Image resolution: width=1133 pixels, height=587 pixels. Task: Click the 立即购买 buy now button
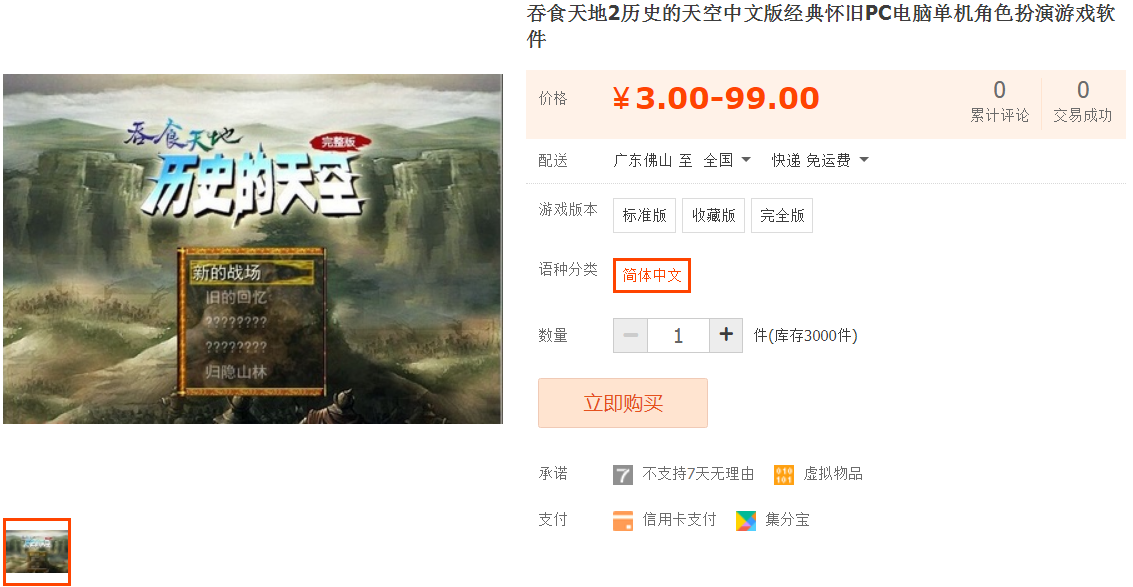(x=623, y=403)
